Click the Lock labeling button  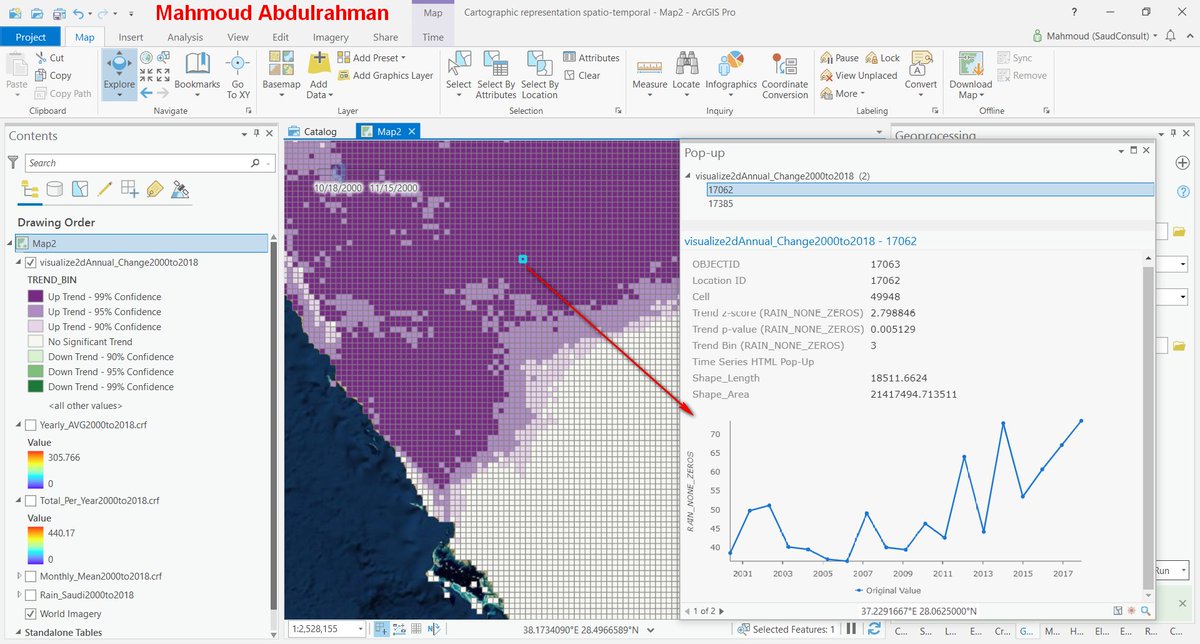tap(883, 58)
